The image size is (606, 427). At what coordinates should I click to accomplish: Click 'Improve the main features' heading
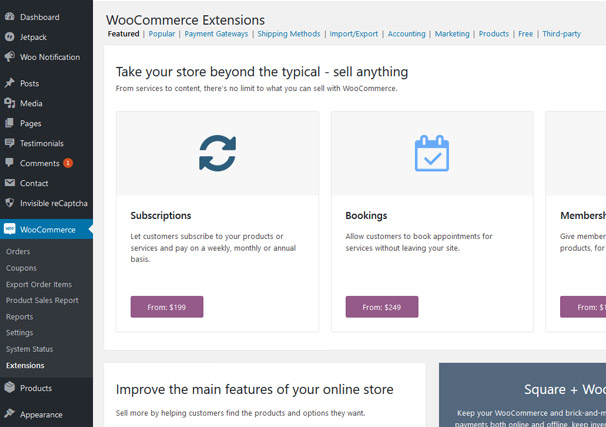(x=254, y=390)
